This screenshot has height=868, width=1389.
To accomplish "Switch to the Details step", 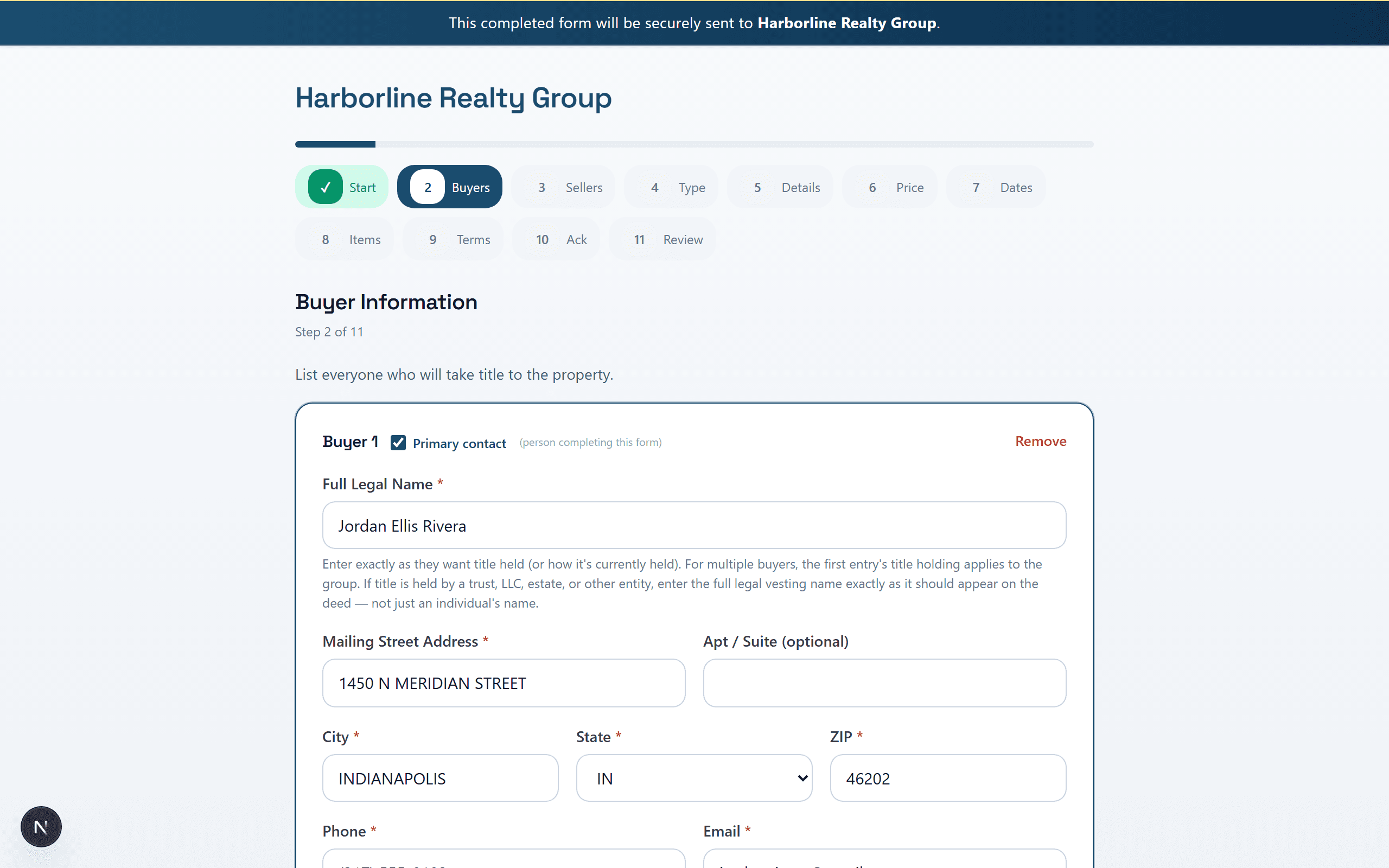I will point(780,187).
